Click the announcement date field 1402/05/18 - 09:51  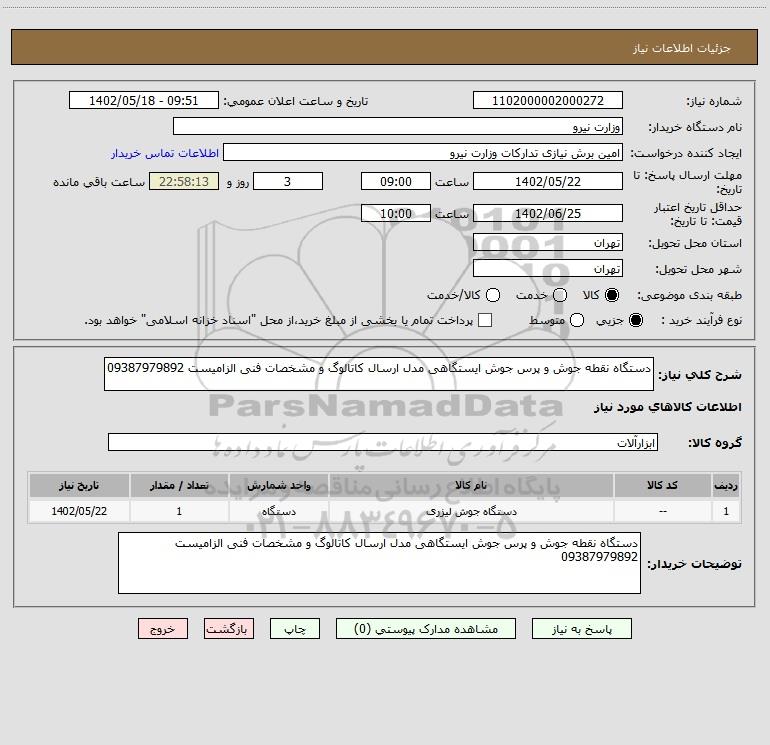(143, 100)
